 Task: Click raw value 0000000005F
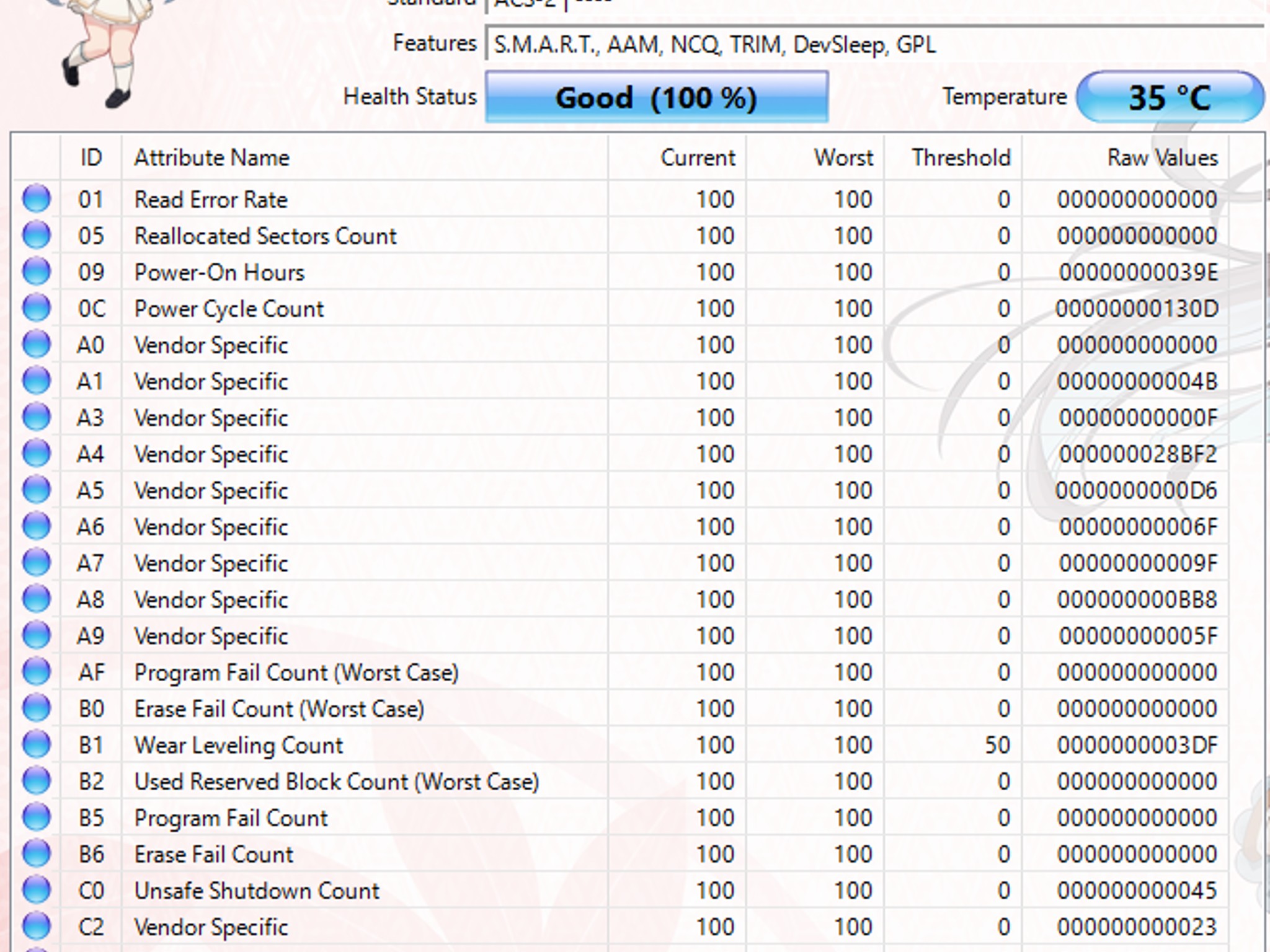click(1139, 636)
